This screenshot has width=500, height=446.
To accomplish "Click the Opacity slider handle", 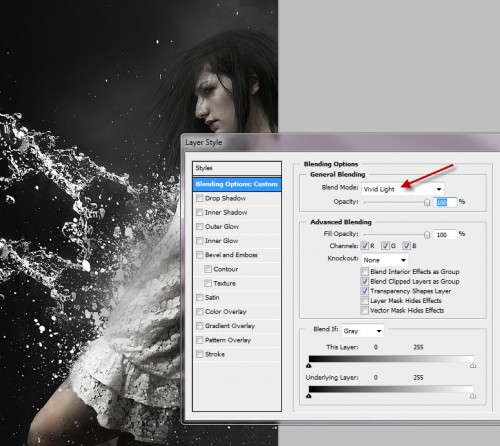I will click(x=427, y=202).
